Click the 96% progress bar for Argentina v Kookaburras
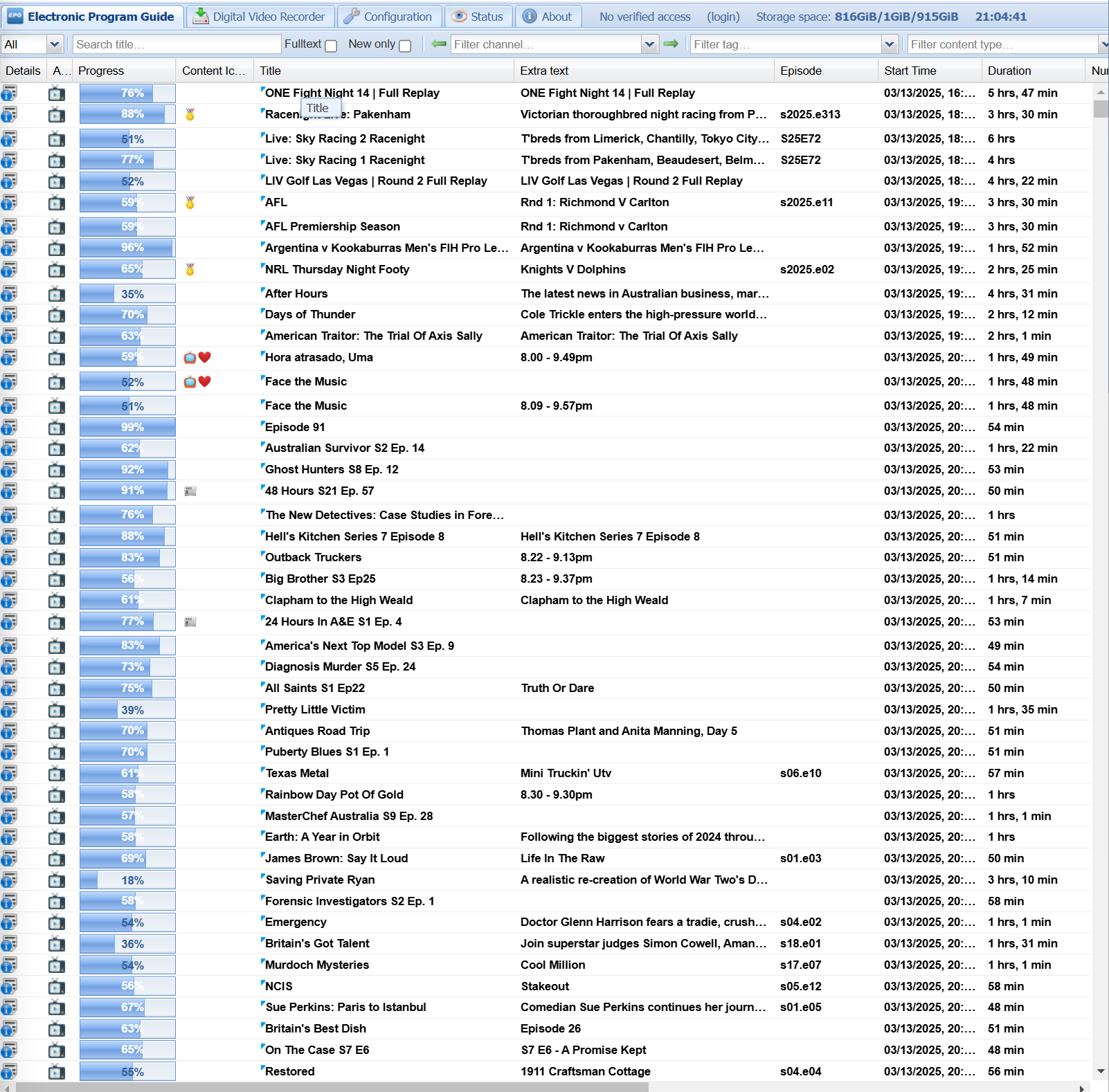The width and height of the screenshot is (1109, 1092). (127, 248)
